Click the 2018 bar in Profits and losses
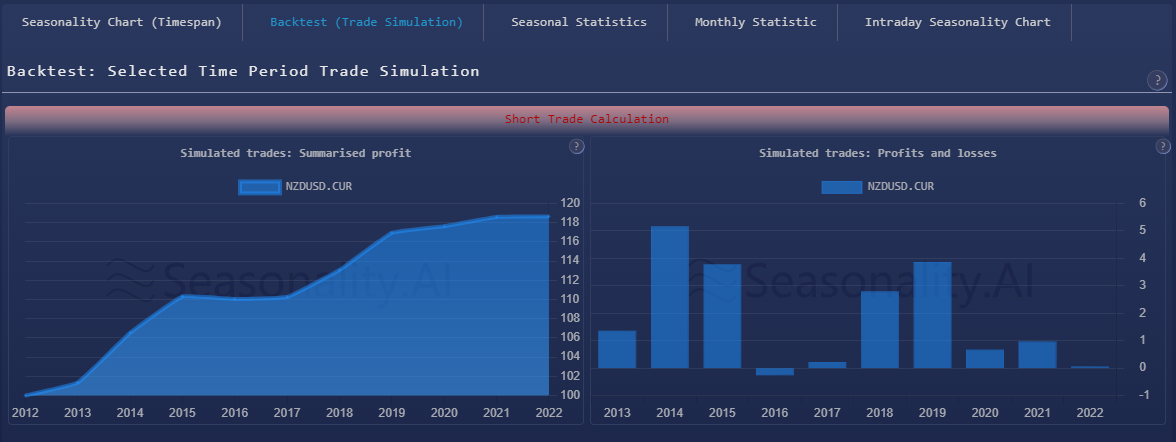 (880, 330)
